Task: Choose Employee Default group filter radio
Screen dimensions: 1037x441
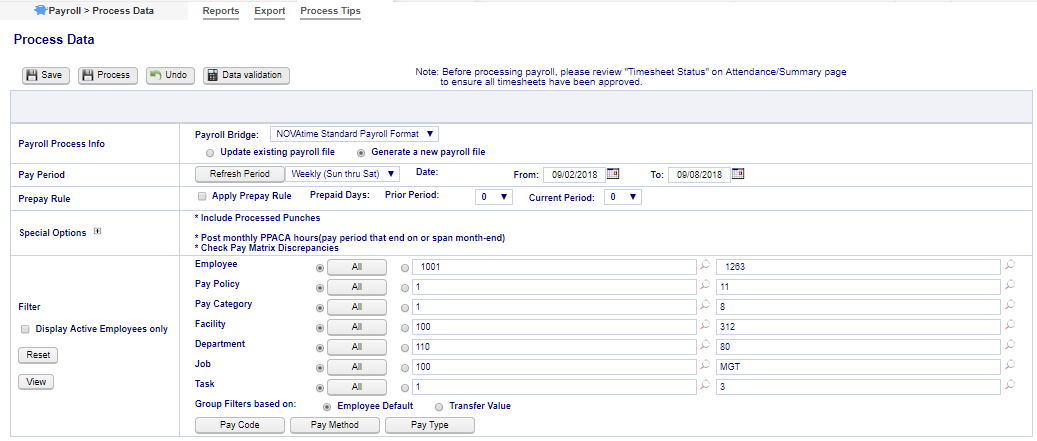Action: pyautogui.click(x=327, y=407)
